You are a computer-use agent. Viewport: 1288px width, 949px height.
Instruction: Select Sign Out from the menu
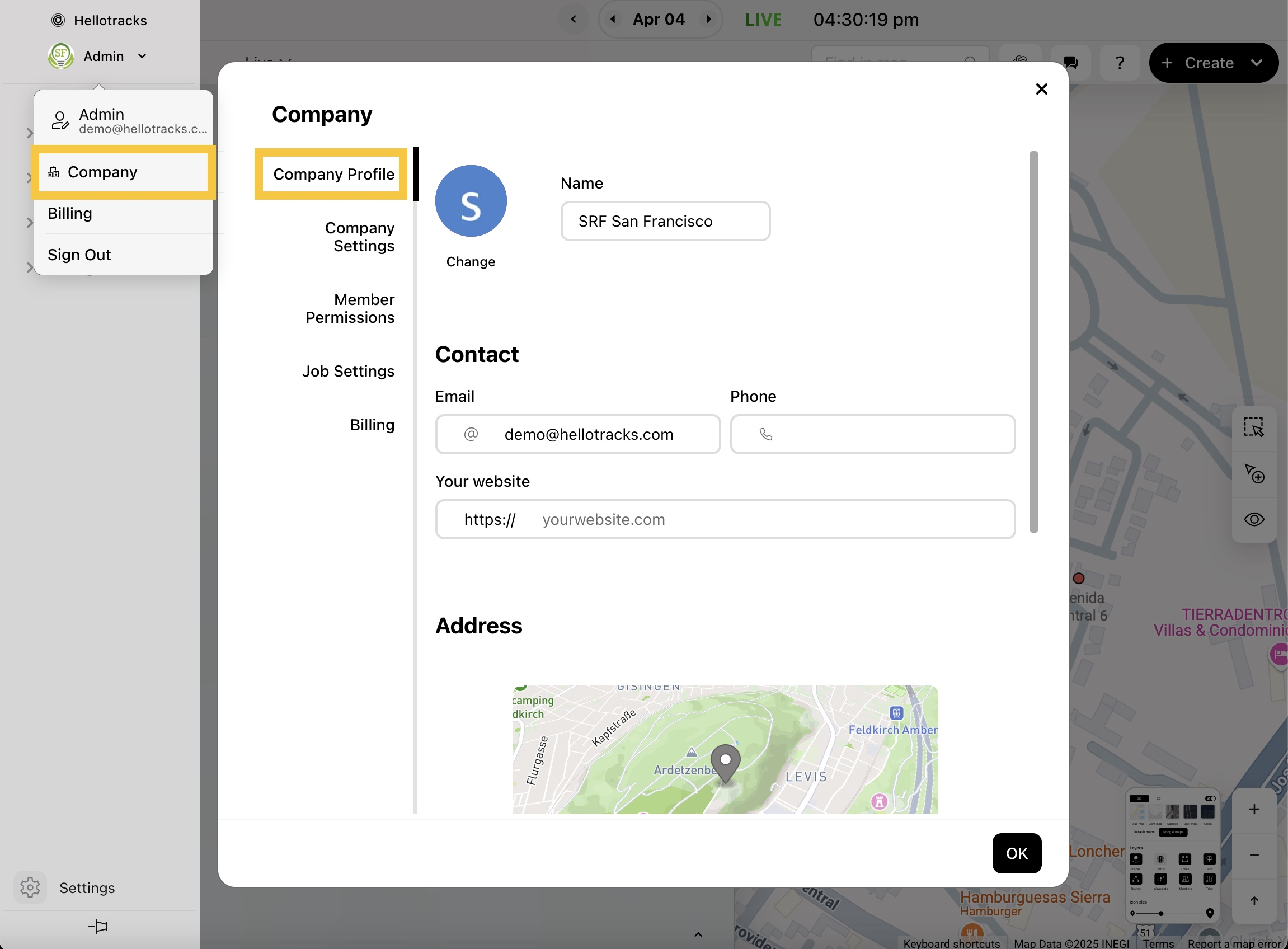point(79,255)
